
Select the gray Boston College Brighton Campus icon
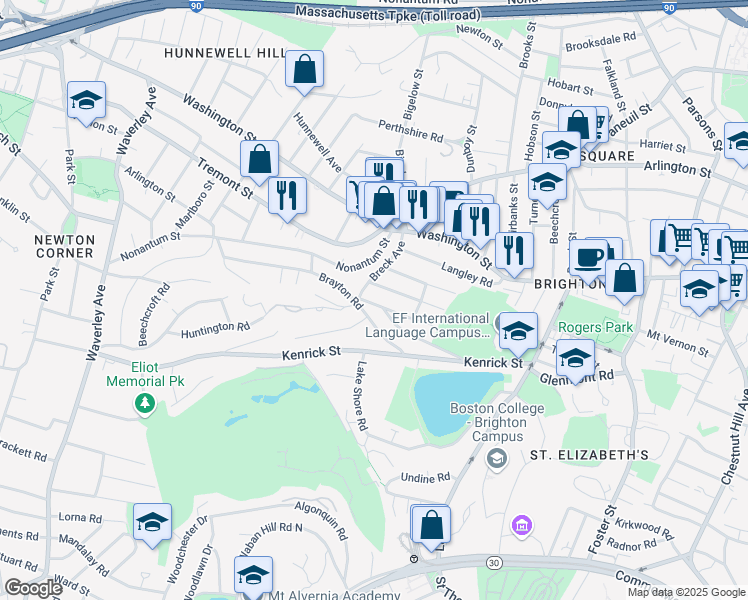(x=497, y=459)
